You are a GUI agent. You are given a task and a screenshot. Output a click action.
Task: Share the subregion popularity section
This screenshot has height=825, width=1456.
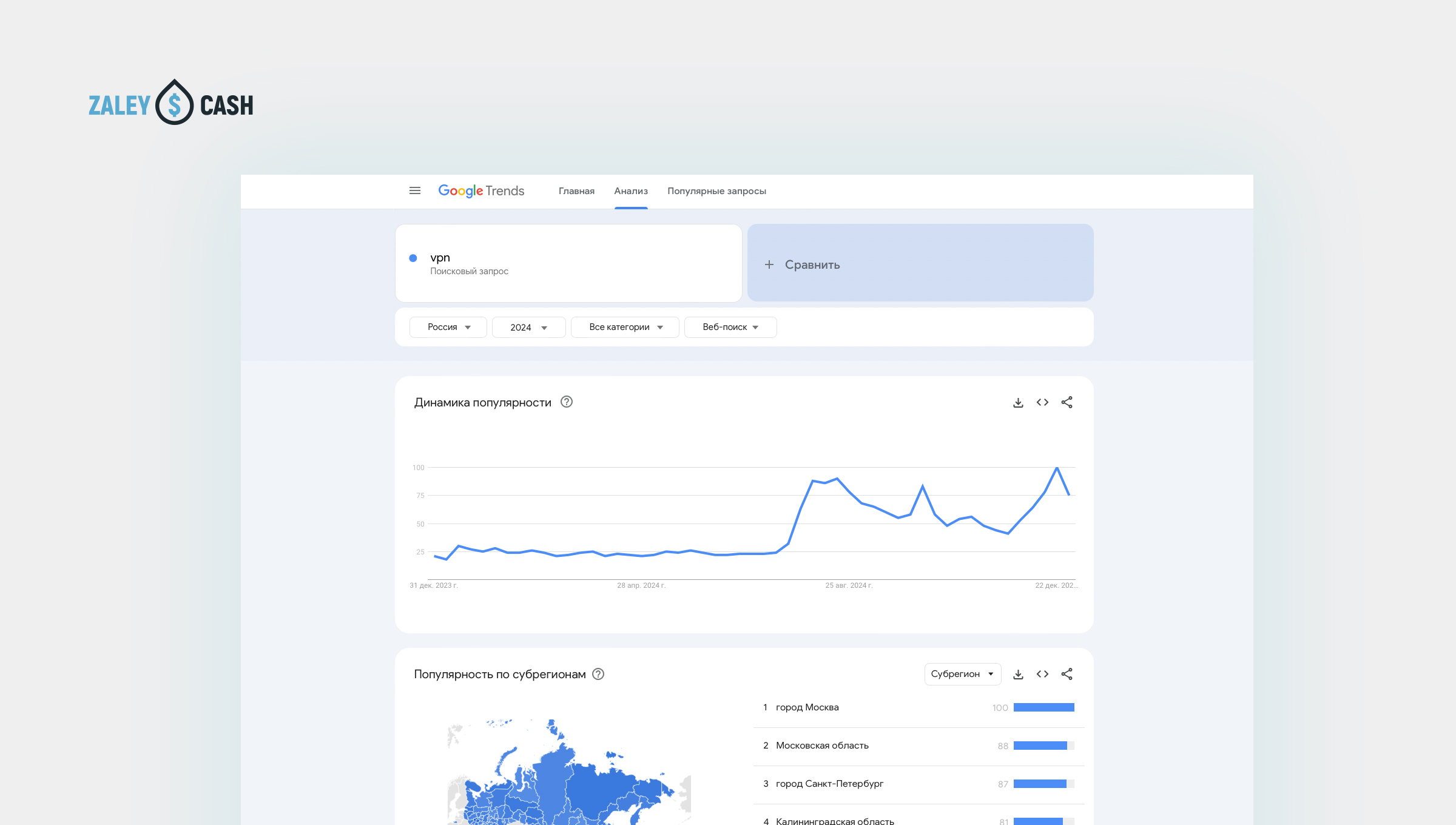(1067, 675)
